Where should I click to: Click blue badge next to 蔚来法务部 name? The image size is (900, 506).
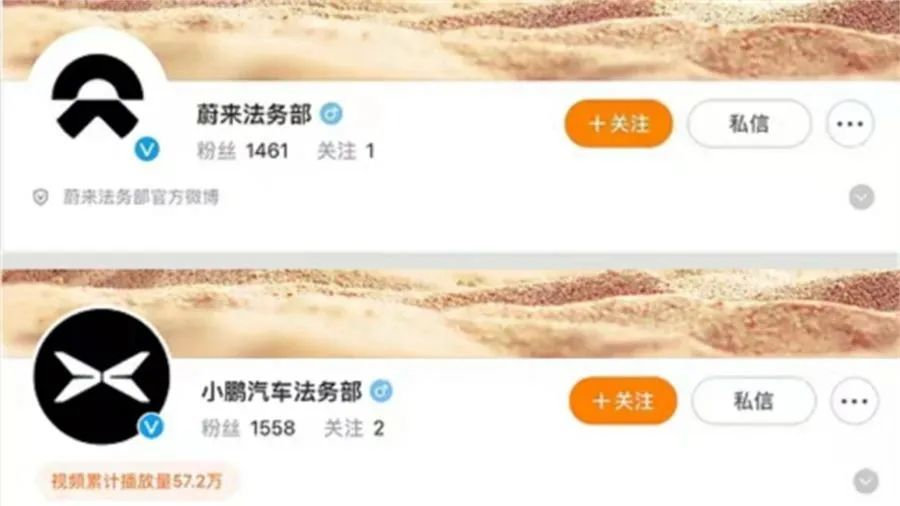(331, 114)
